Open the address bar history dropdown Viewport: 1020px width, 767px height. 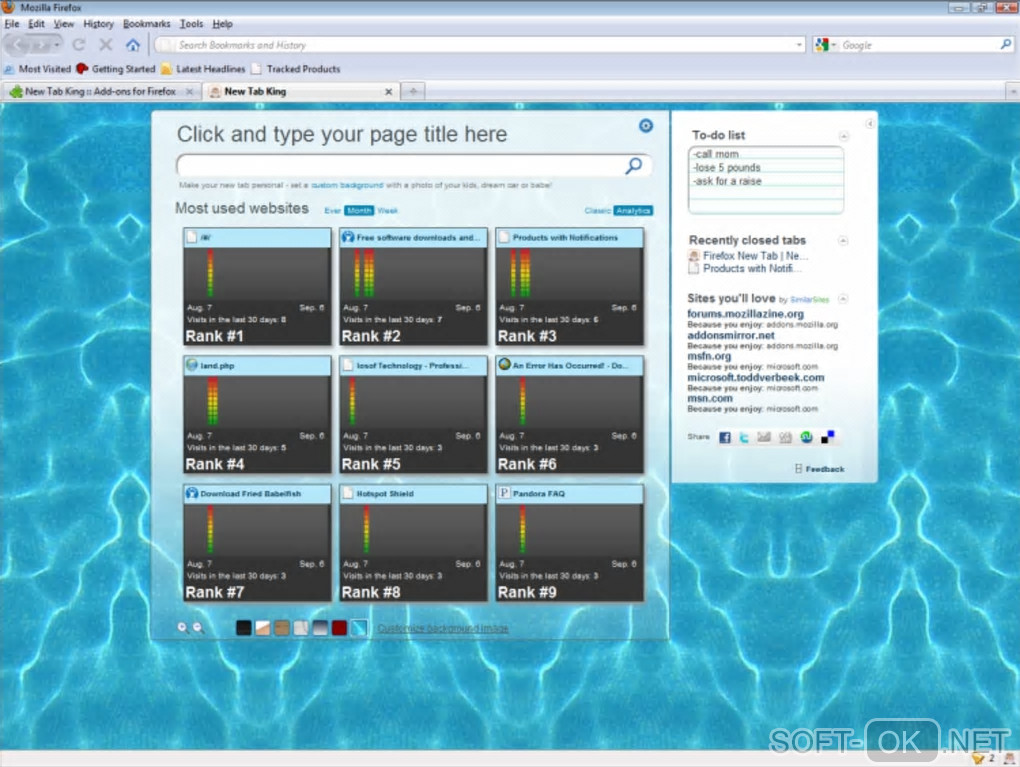pos(799,45)
